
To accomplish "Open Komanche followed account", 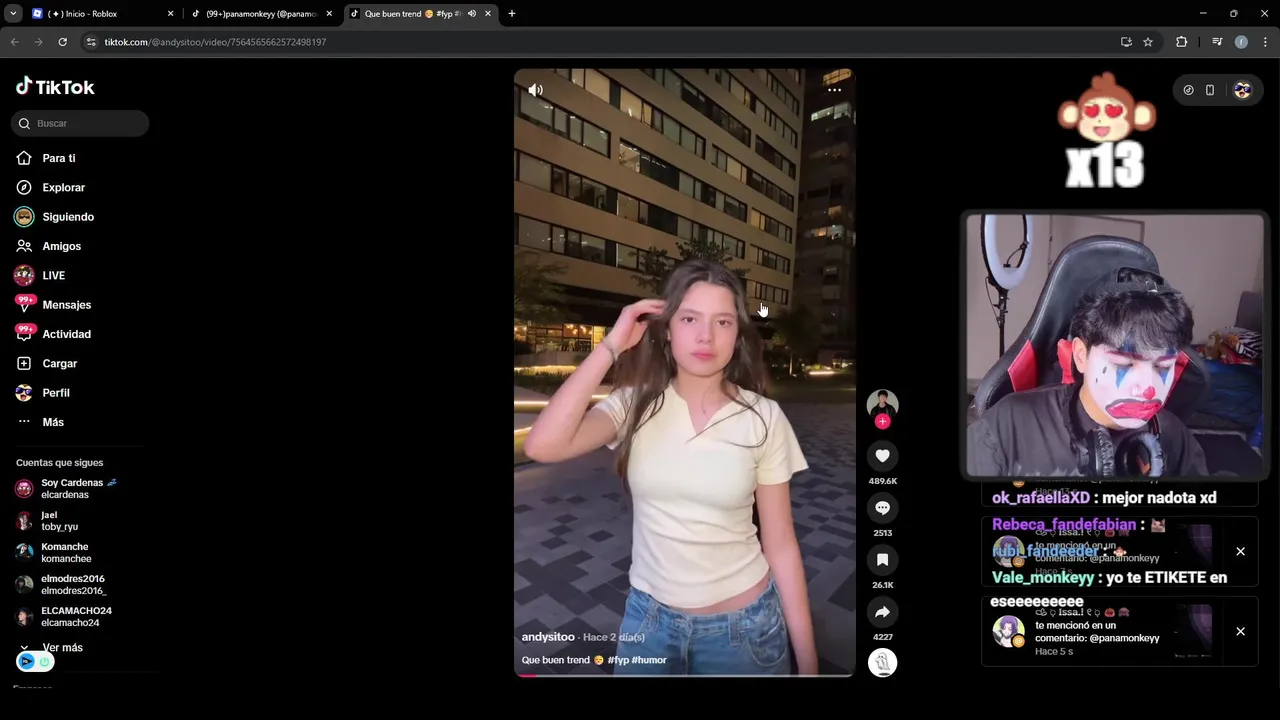I will pos(53,553).
